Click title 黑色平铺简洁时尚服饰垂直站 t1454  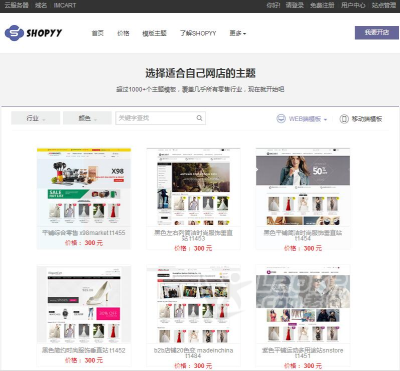303,235
